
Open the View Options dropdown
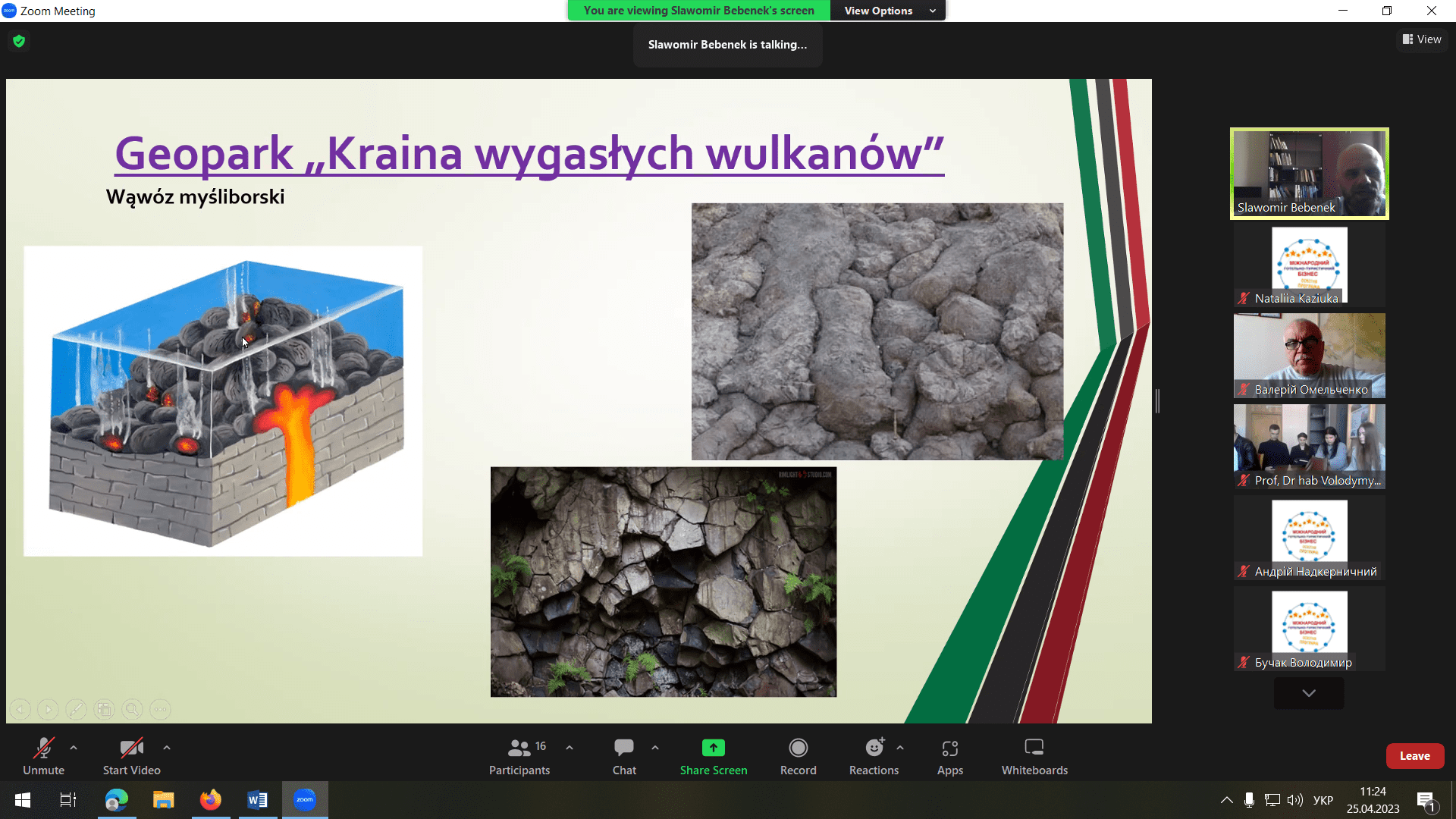click(887, 11)
